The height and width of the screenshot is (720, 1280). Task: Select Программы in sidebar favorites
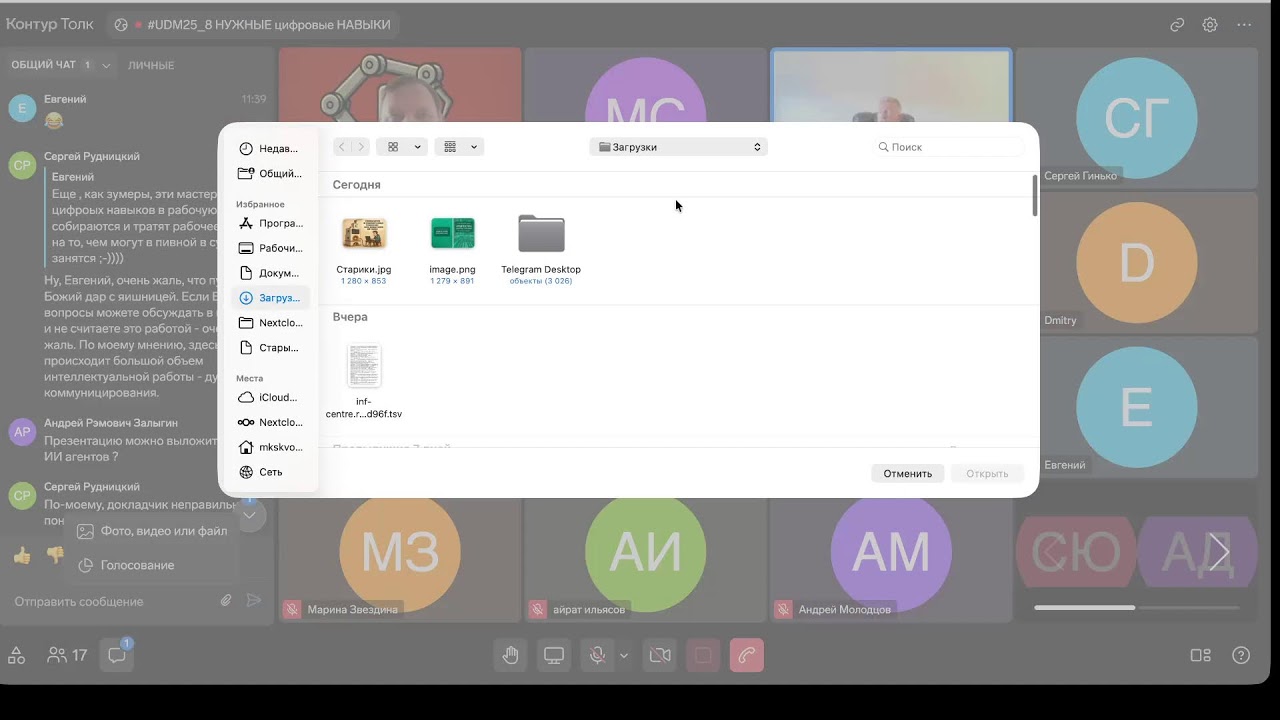point(270,224)
